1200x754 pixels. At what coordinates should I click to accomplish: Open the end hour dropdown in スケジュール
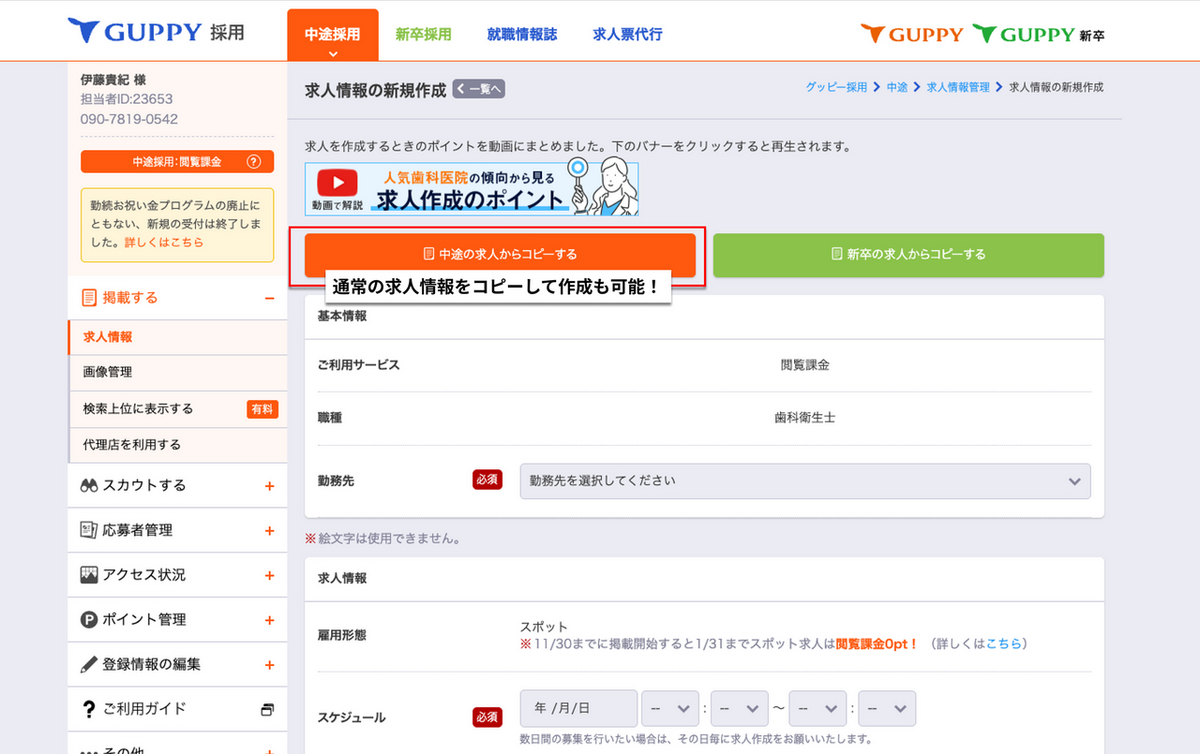(817, 709)
